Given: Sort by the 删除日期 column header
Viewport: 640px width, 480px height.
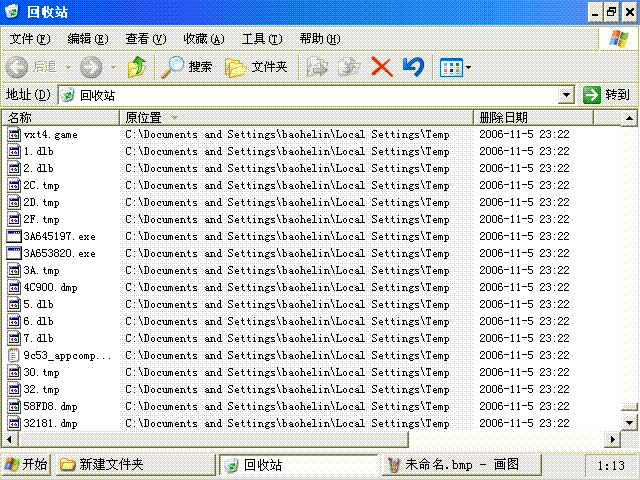Looking at the screenshot, I should point(533,118).
